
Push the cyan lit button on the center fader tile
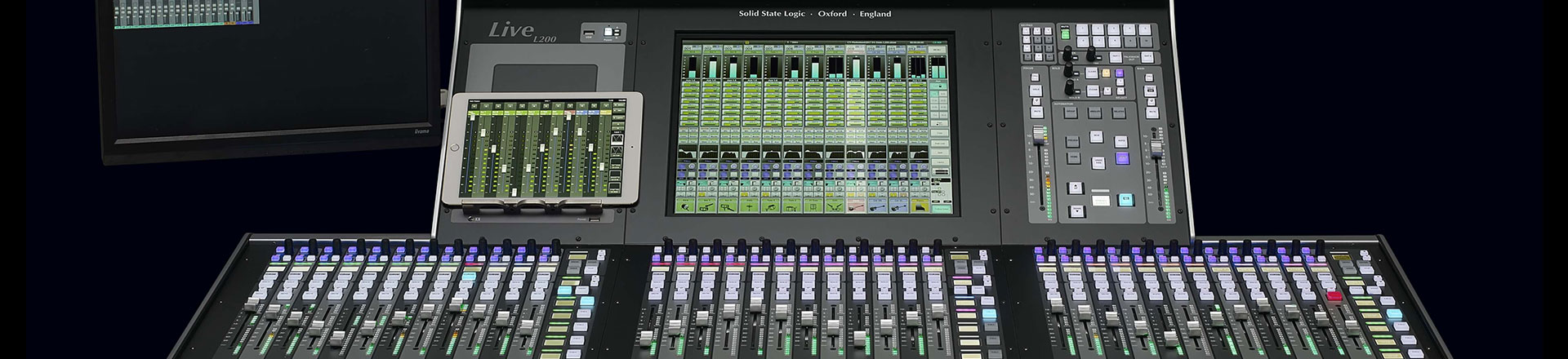988,315
